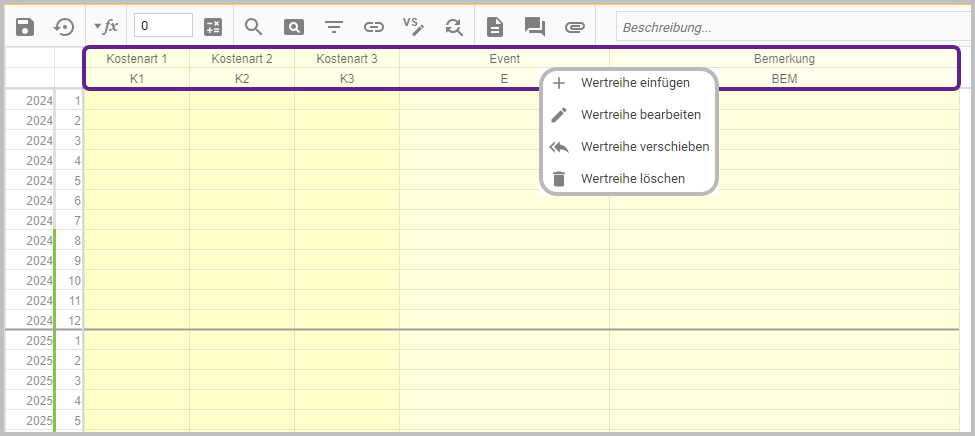The image size is (975, 436).
Task: Click the boxed search icon
Action: 294,27
